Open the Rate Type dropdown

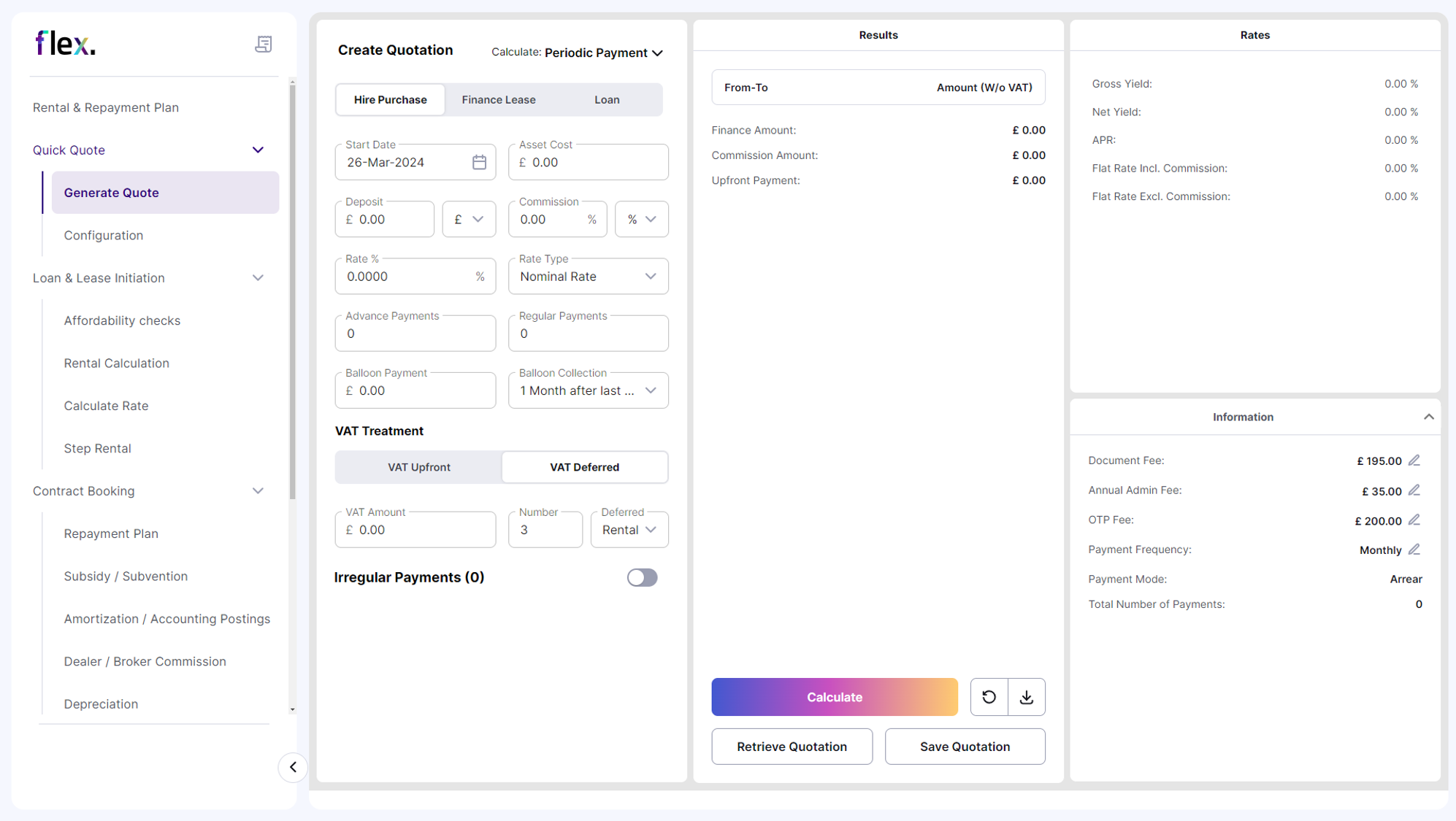(588, 276)
